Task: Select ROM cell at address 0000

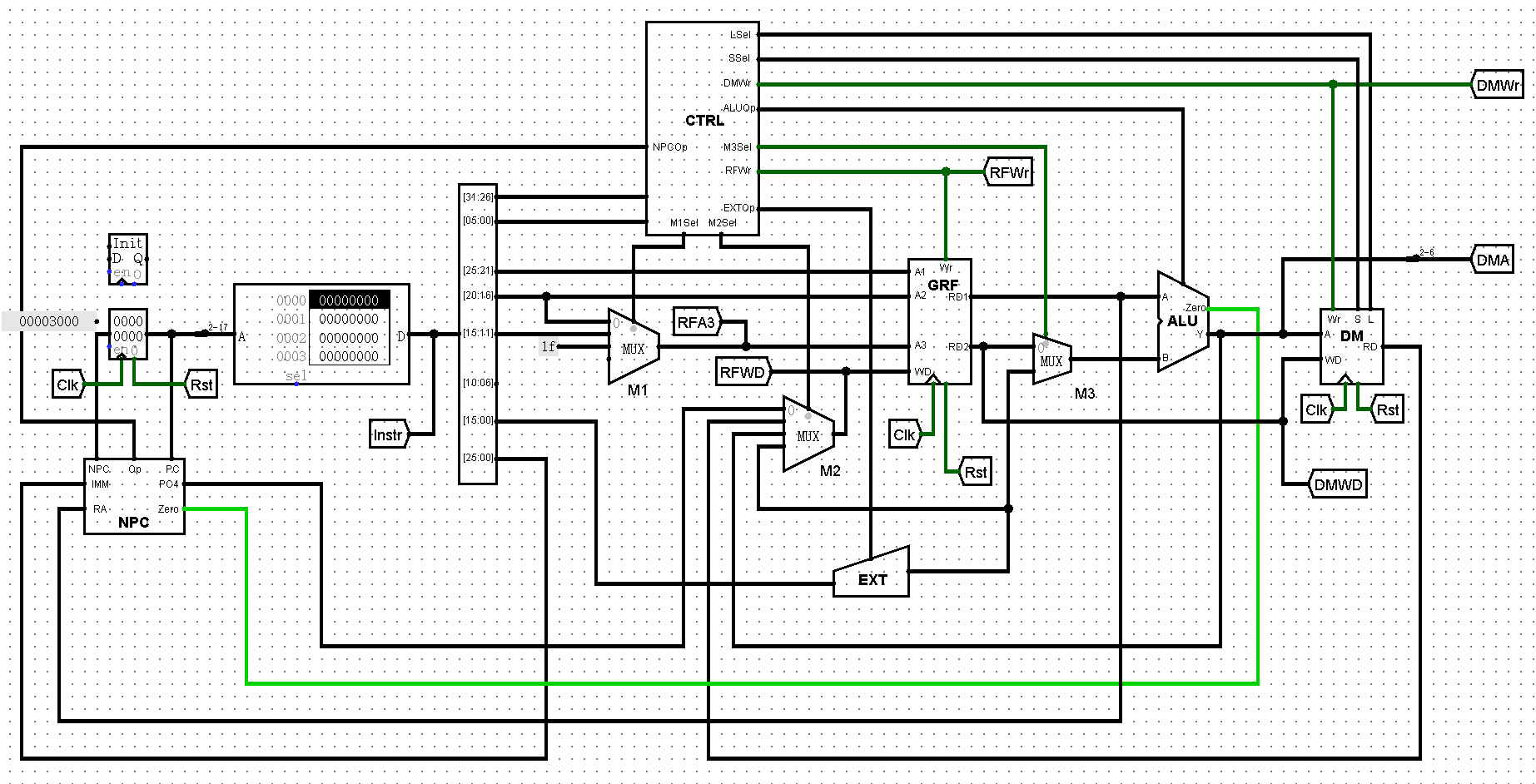Action: coord(349,300)
